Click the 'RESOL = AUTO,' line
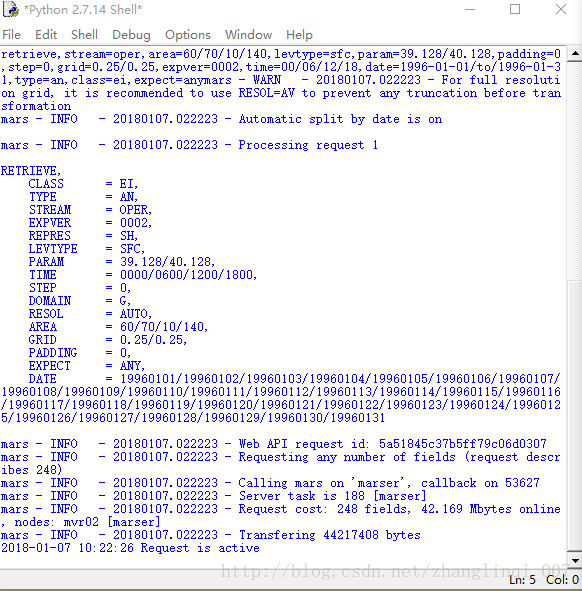This screenshot has height=591, width=582. click(x=90, y=314)
